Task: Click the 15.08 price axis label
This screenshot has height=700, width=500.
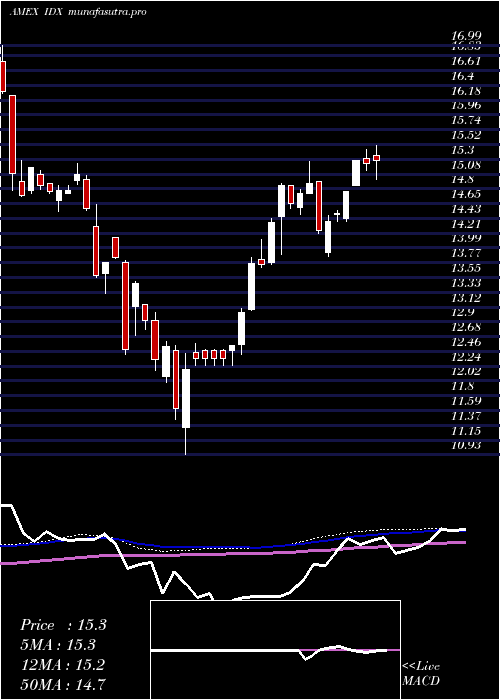Action: 466,165
